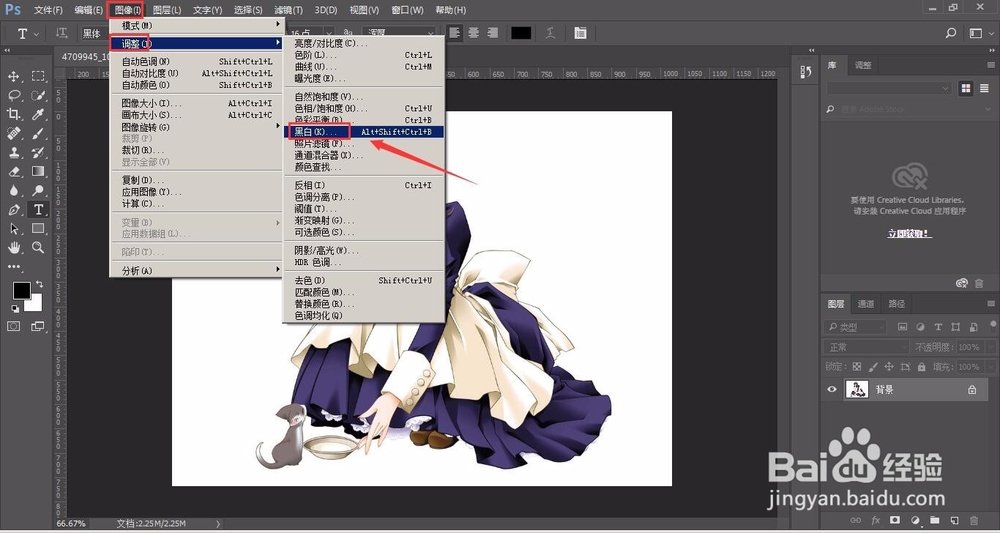Select the Clone Stamp tool
This screenshot has width=1000, height=533.
click(13, 152)
